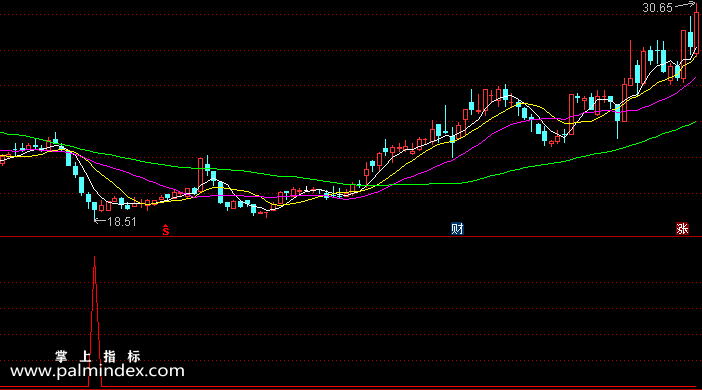Open the blue 财 info icon
The width and height of the screenshot is (702, 390).
coord(457,229)
